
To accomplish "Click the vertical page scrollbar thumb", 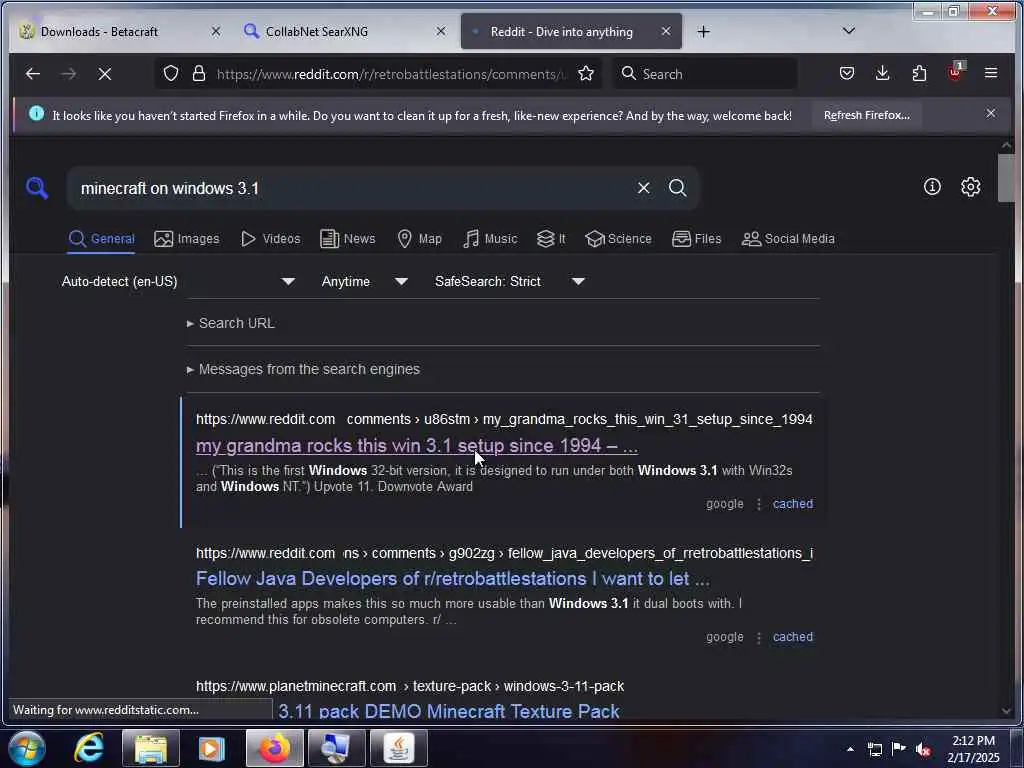I will point(1006,178).
